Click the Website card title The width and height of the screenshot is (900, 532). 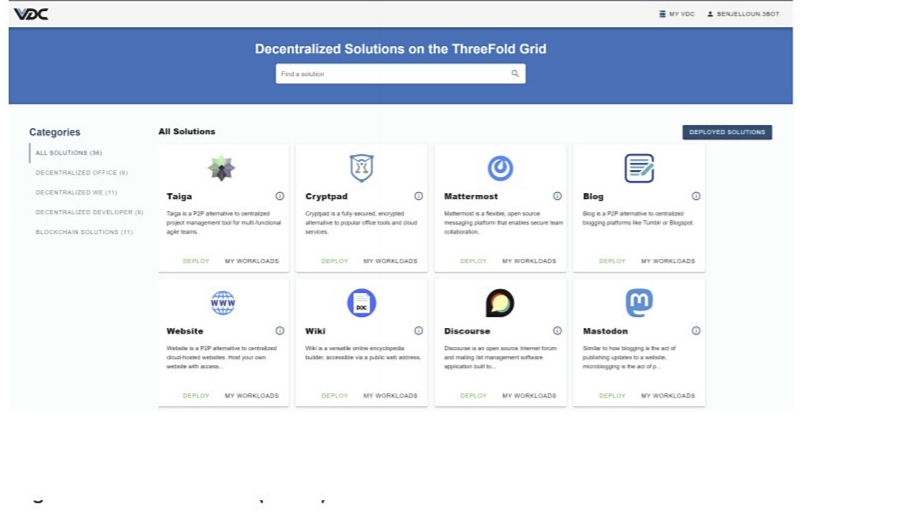coord(185,331)
